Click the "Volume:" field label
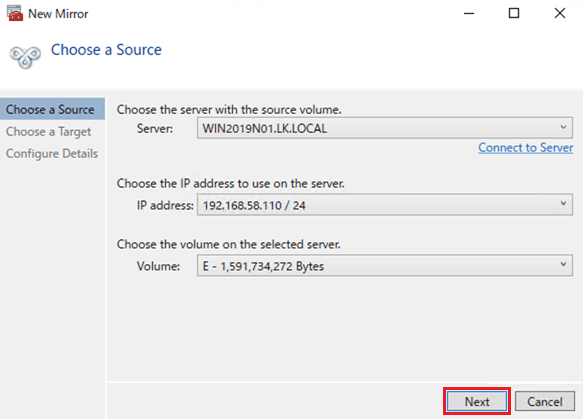Image resolution: width=583 pixels, height=419 pixels. pyautogui.click(x=158, y=266)
